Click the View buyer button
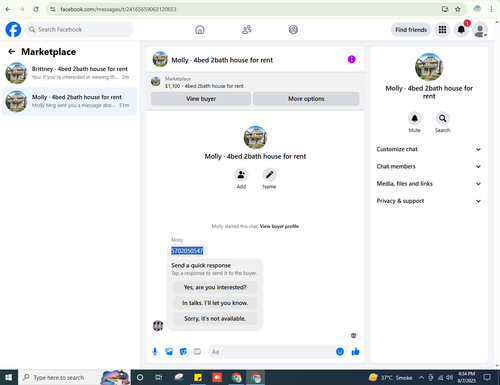Viewport: 500px width, 385px height. pyautogui.click(x=201, y=99)
